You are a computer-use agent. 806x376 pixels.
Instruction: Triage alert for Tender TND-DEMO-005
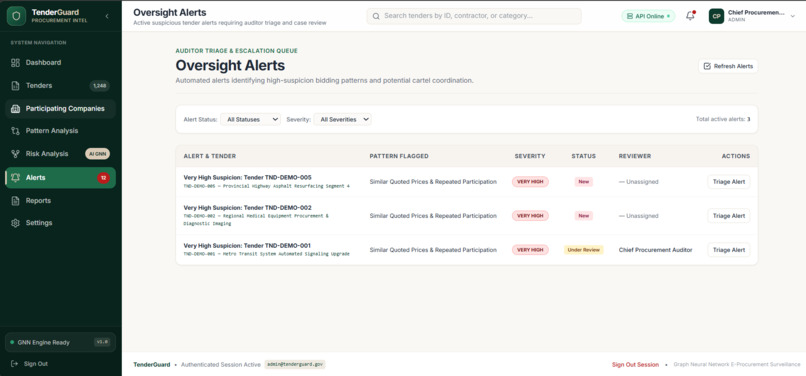(x=728, y=182)
